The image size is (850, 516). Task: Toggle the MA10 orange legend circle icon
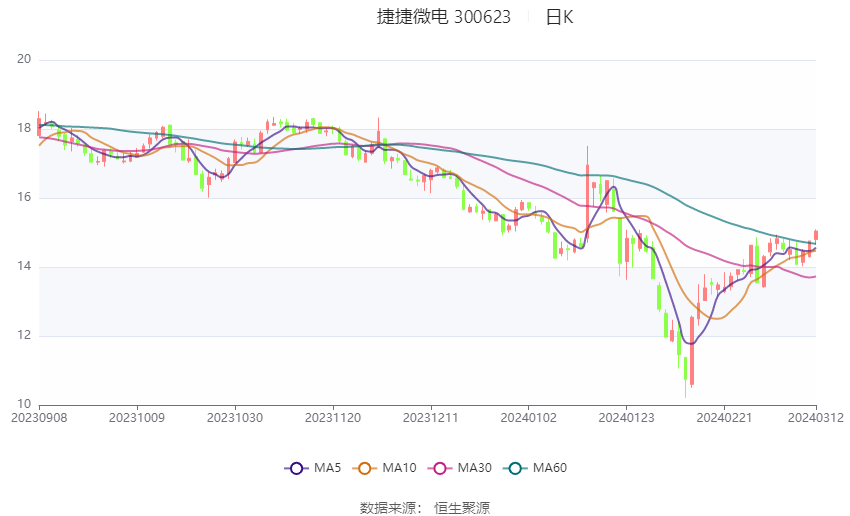pyautogui.click(x=364, y=468)
